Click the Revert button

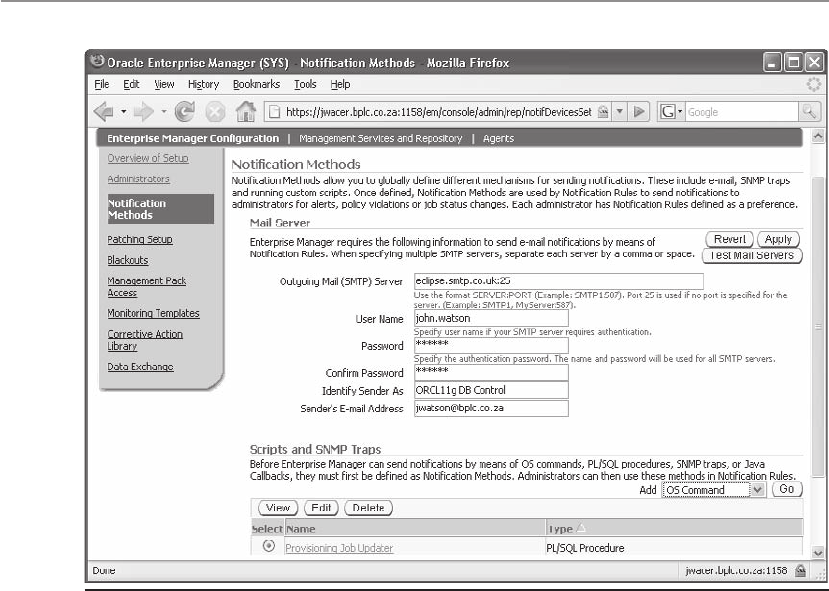tap(730, 239)
